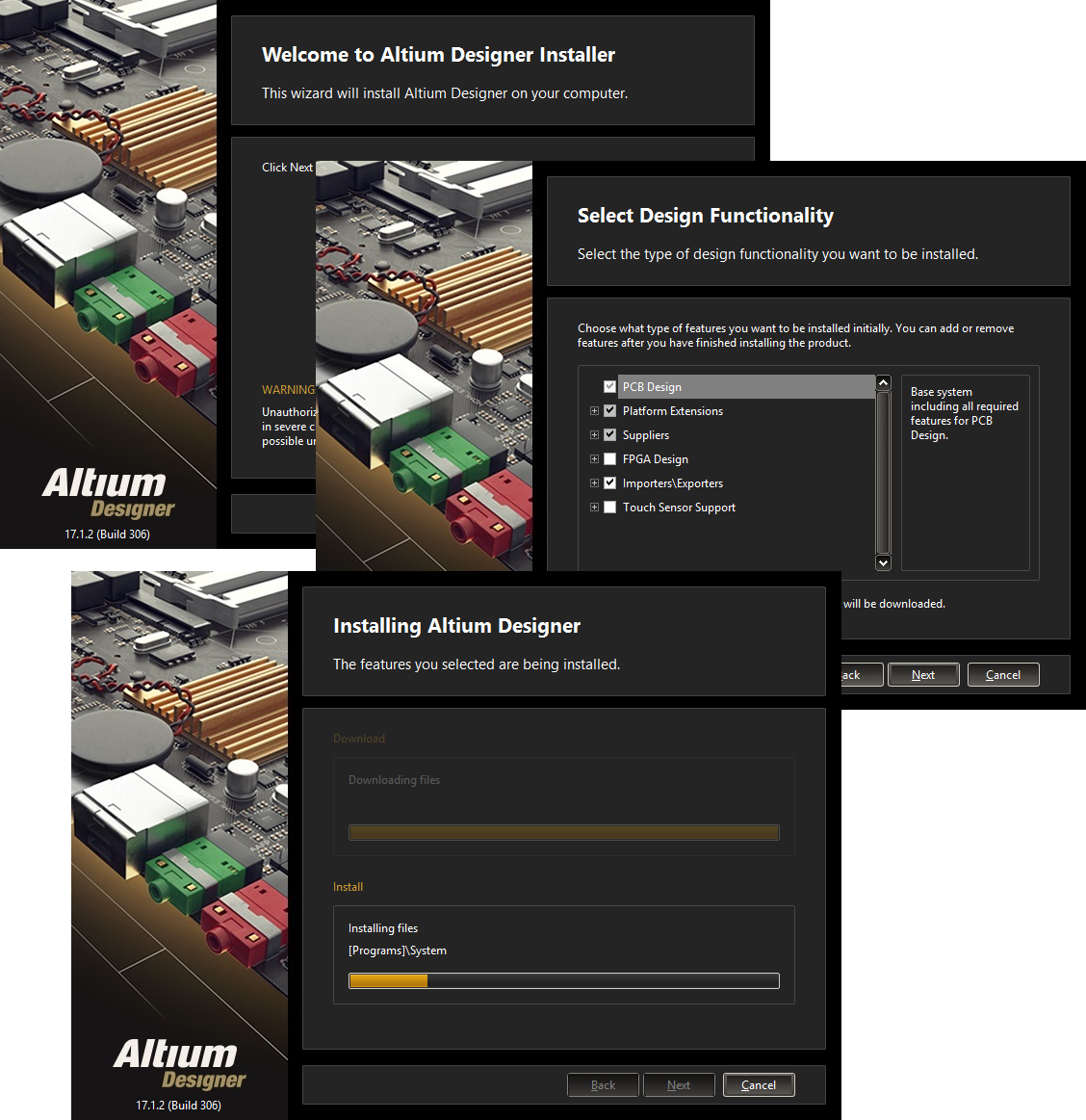
Task: Uncheck the Importers\Exporters checkbox
Action: tap(609, 483)
